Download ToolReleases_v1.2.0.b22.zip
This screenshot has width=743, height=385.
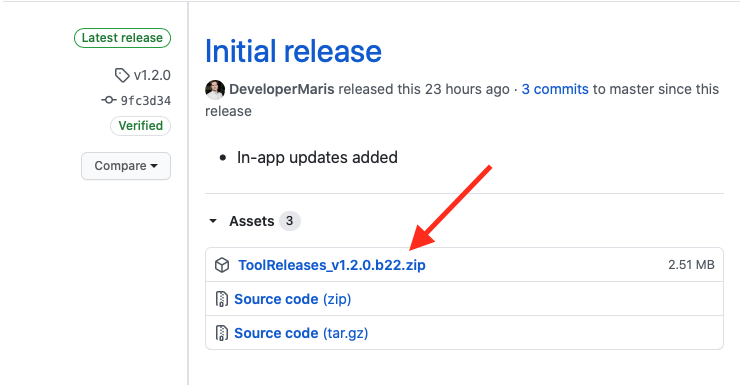click(x=332, y=265)
